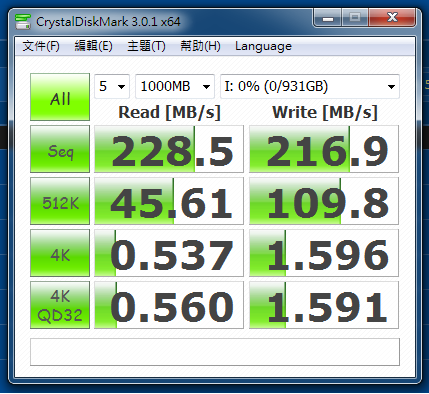Start the 512K benchmark test

[60, 201]
